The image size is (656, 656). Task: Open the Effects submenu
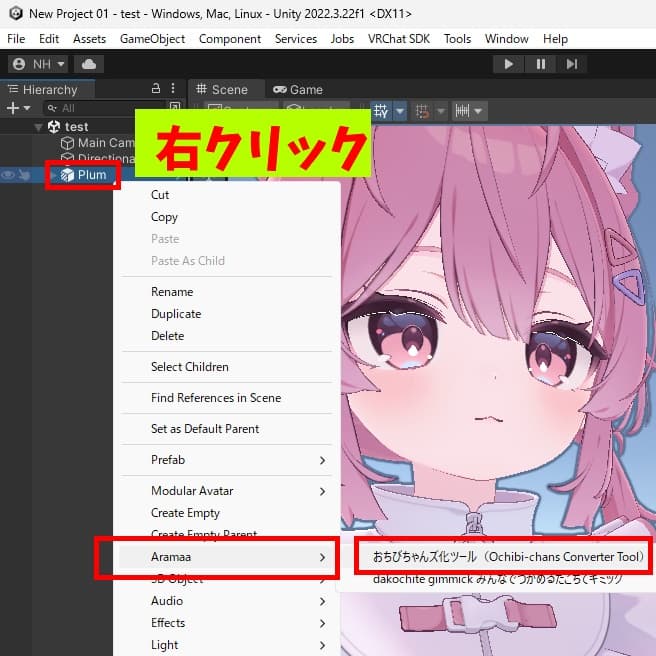(x=227, y=623)
